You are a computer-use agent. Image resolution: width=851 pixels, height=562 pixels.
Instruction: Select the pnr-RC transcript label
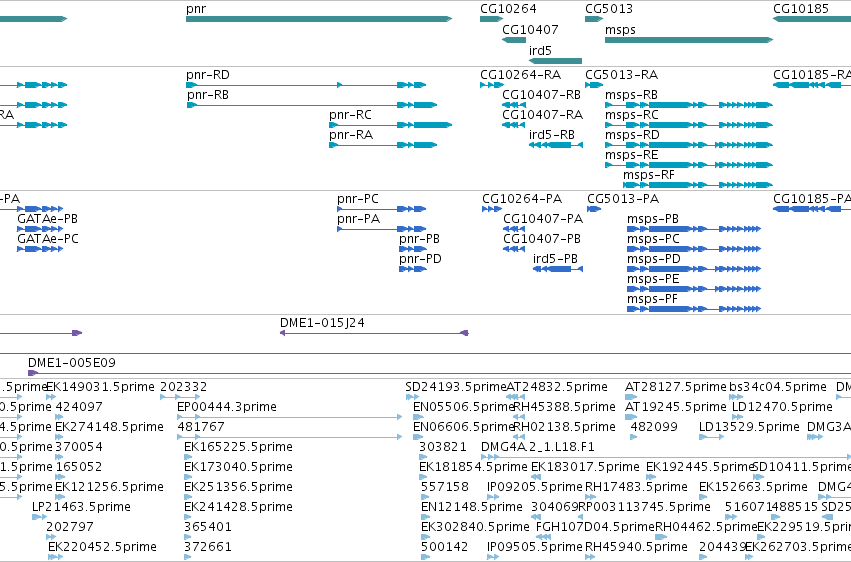coord(351,115)
